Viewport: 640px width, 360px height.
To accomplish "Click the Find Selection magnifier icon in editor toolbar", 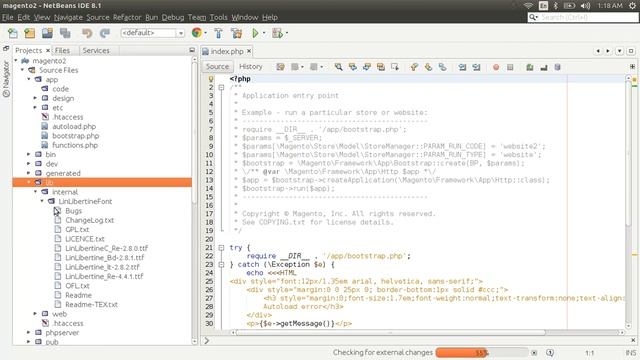I will coord(338,67).
